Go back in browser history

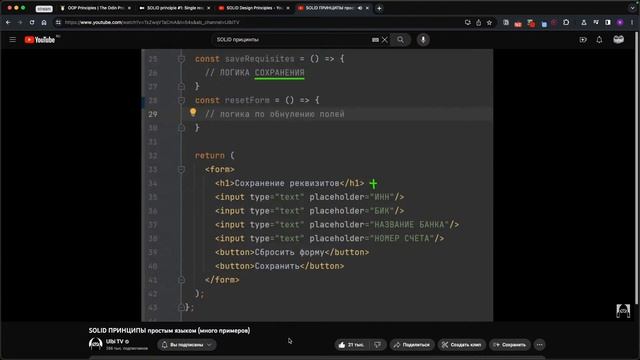click(x=8, y=22)
